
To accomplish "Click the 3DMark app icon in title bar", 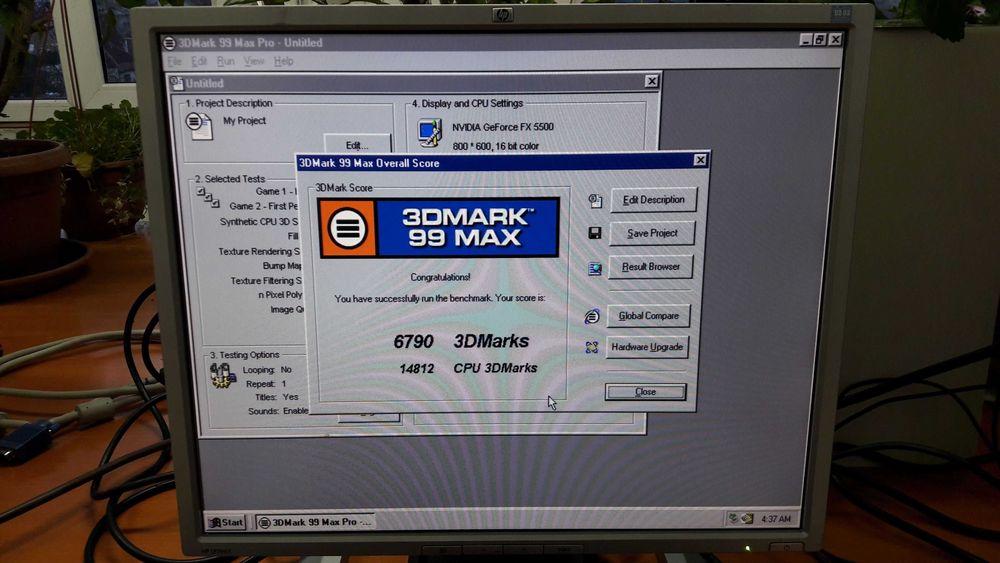I will coord(169,43).
